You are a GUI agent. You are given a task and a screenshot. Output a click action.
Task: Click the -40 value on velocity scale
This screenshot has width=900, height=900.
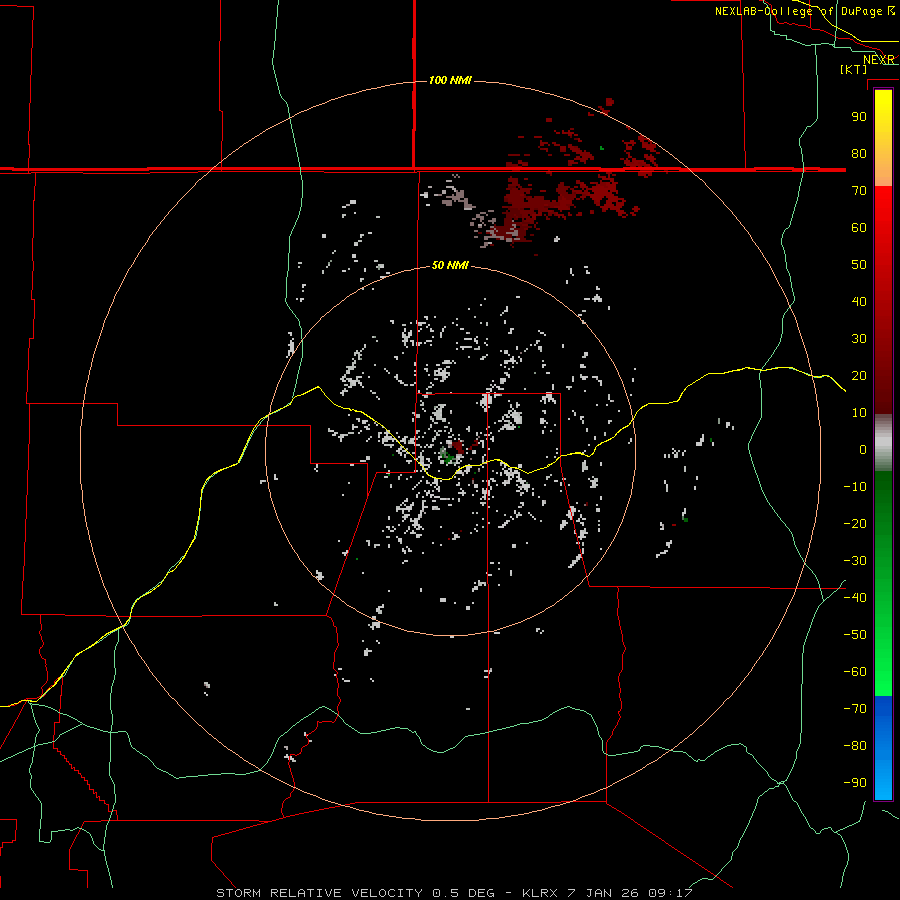coord(855,598)
